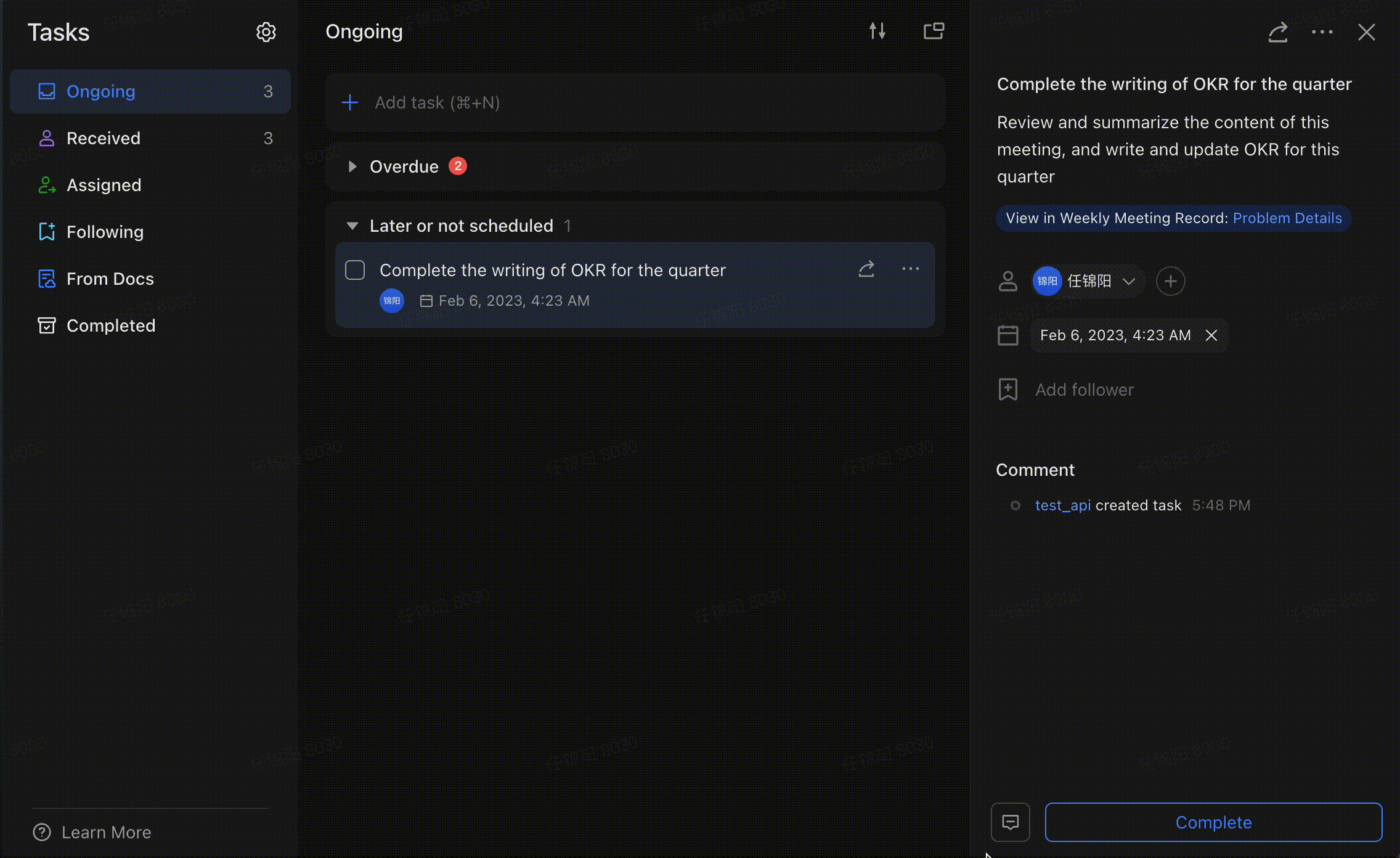Click Add task input field

tap(635, 102)
